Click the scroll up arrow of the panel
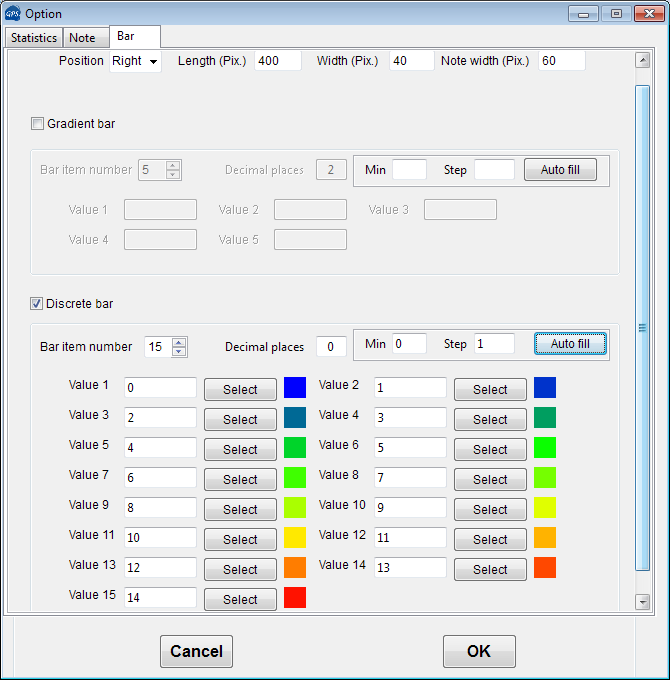 [x=642, y=61]
